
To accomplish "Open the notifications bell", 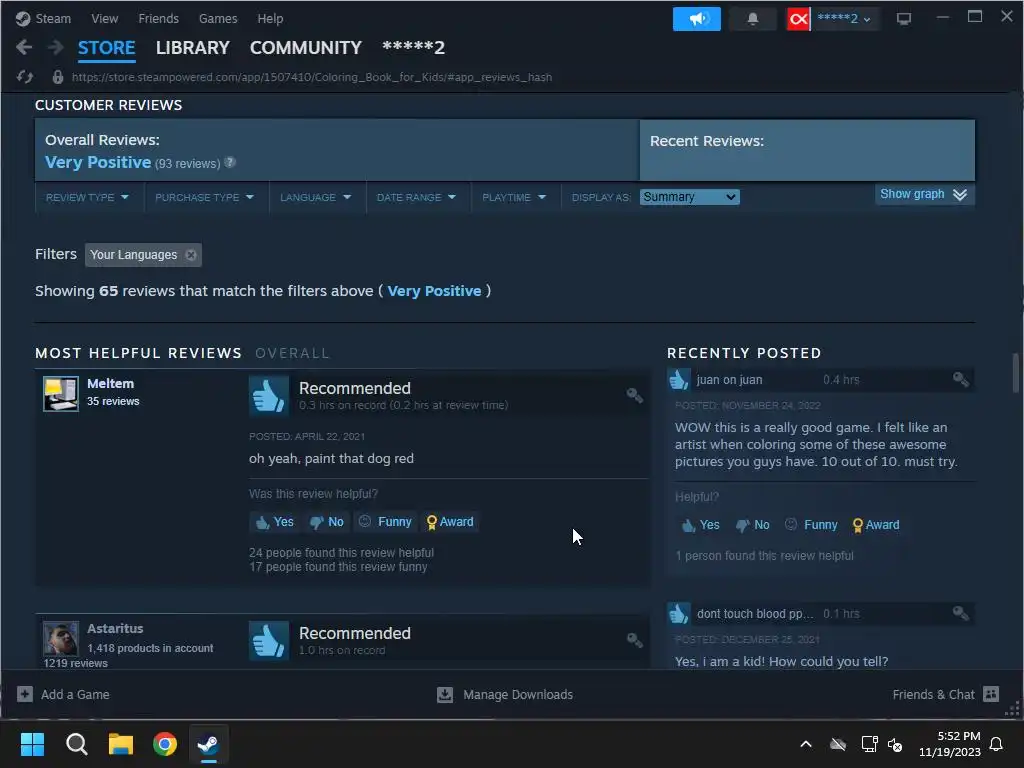I will point(752,19).
